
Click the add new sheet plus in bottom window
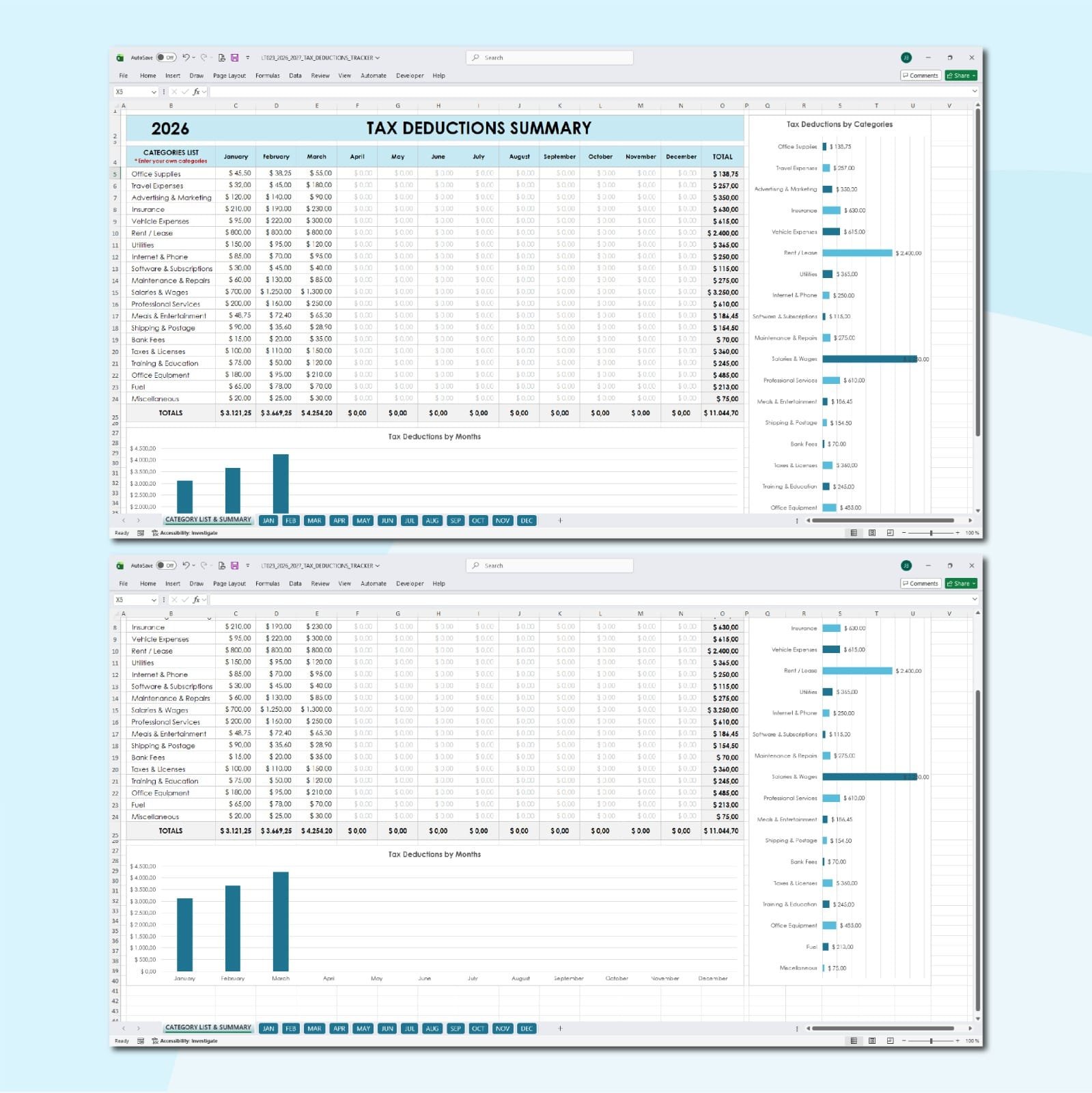coord(560,1028)
